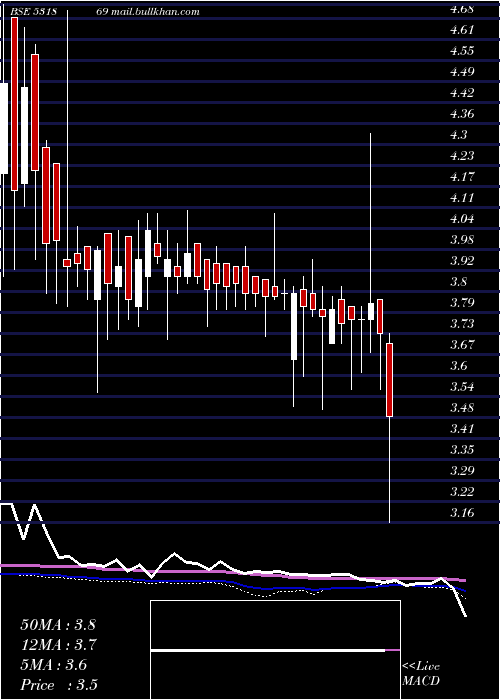Select the 4.55 price level label
This screenshot has width=500, height=700.
click(x=463, y=51)
